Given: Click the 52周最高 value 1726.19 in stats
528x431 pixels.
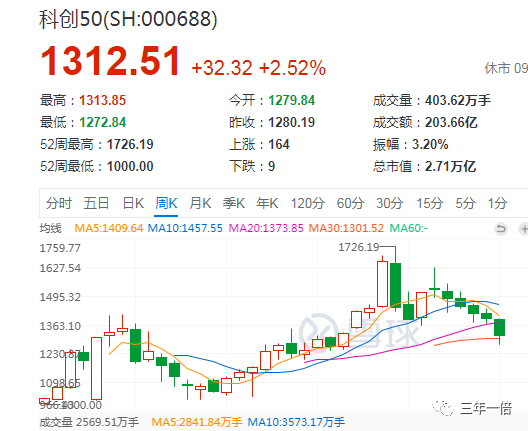Looking at the screenshot, I should coord(130,144).
